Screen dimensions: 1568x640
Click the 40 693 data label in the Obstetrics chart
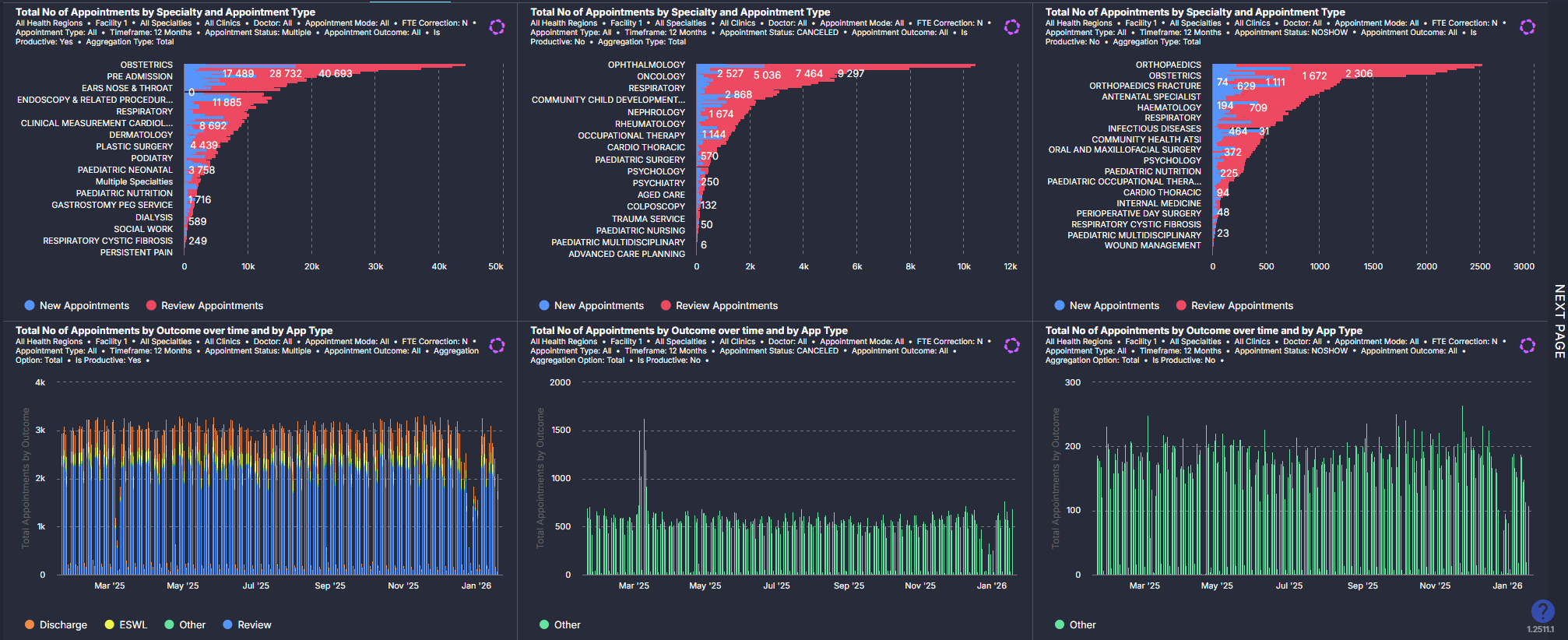pos(336,74)
